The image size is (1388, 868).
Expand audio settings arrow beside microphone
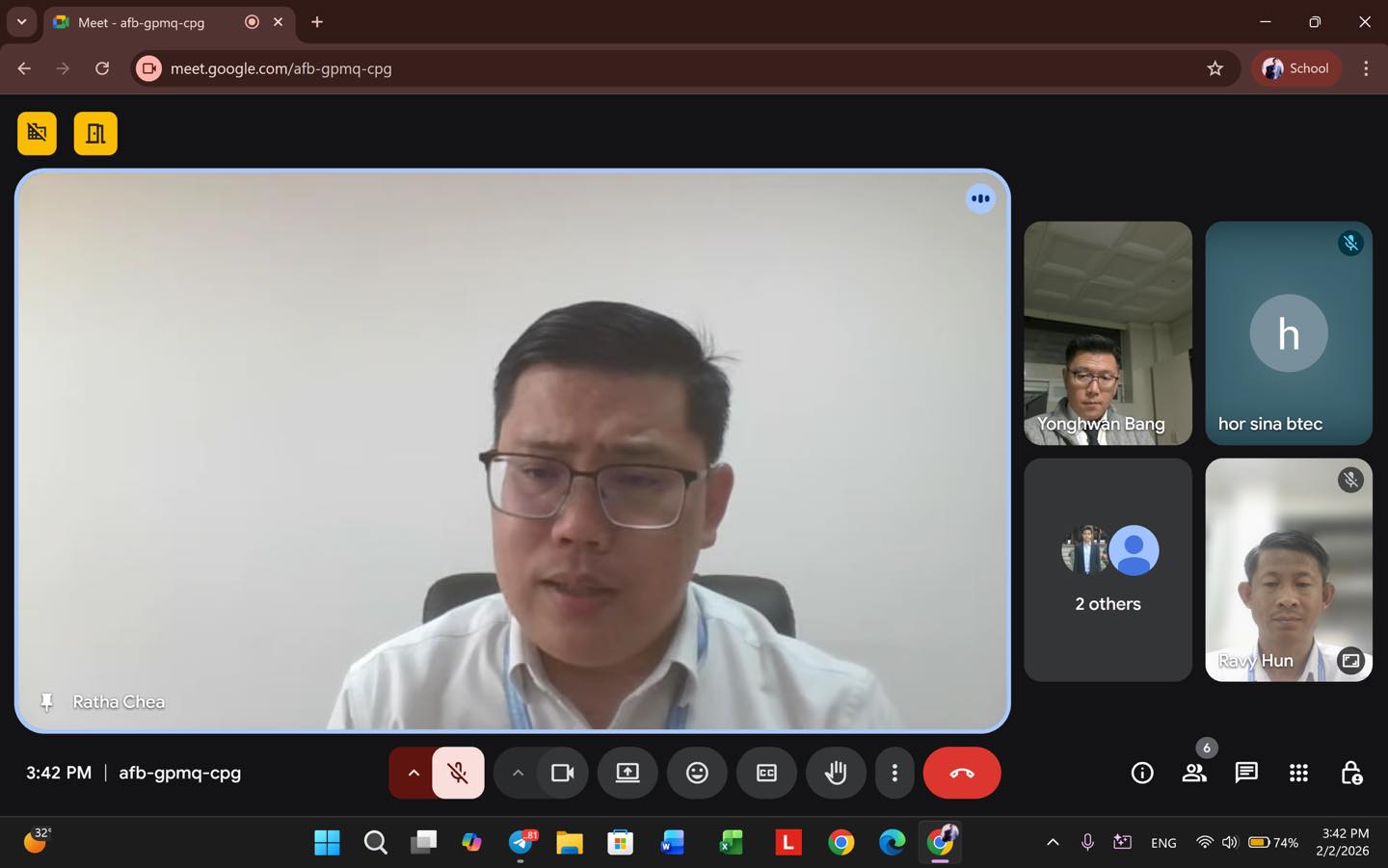click(x=414, y=773)
